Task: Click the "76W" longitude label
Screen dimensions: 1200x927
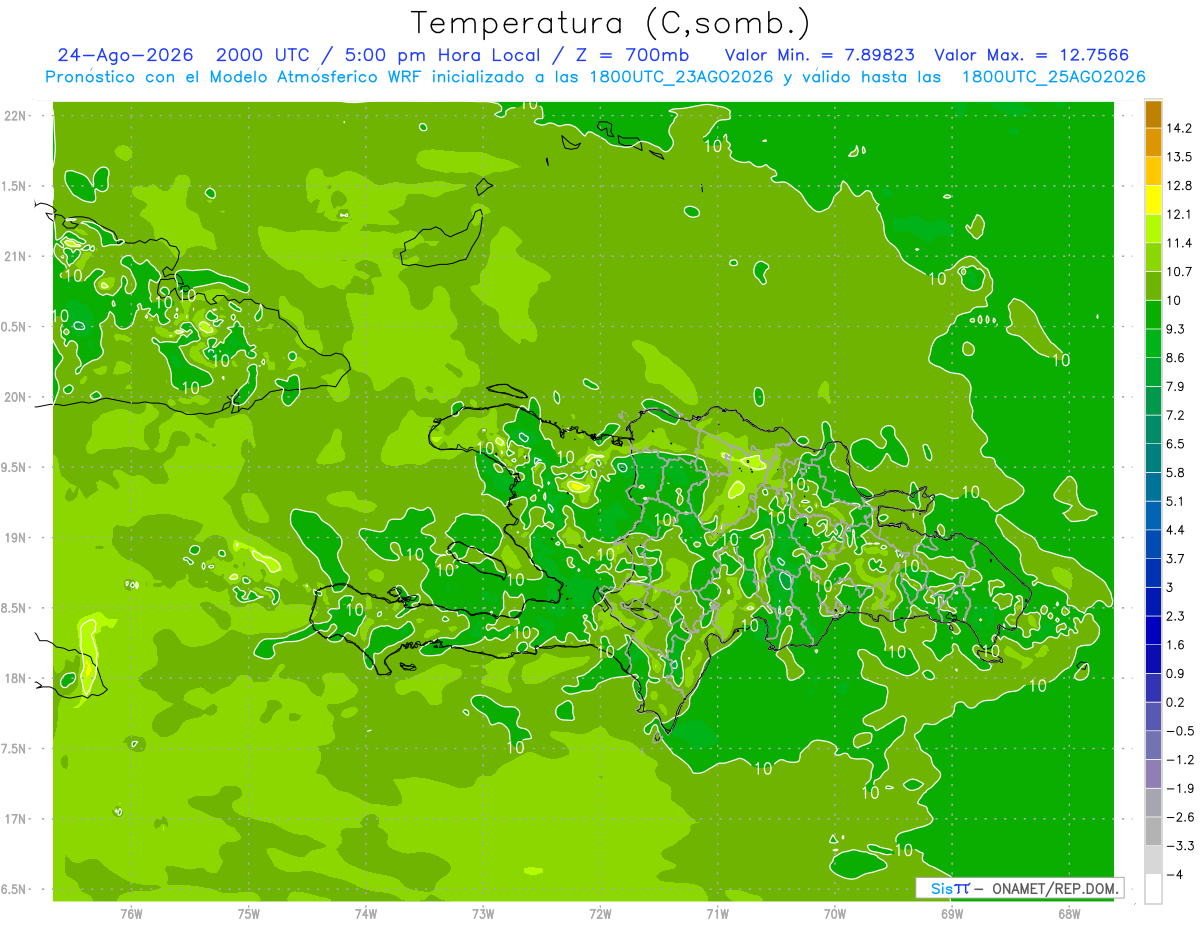Action: click(x=131, y=913)
